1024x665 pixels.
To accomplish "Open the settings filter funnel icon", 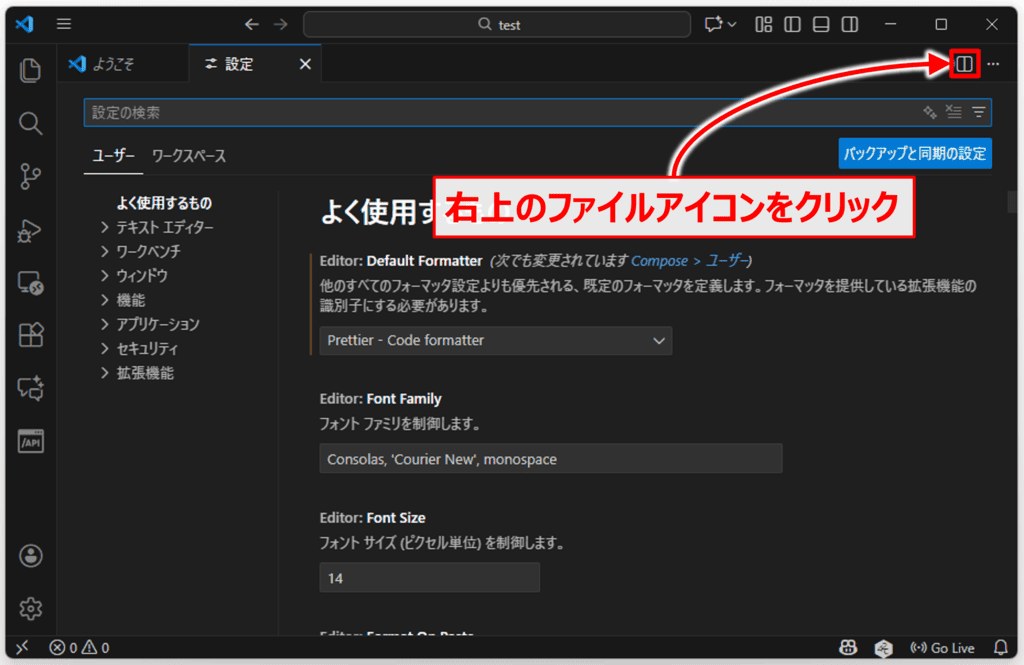I will tap(977, 112).
